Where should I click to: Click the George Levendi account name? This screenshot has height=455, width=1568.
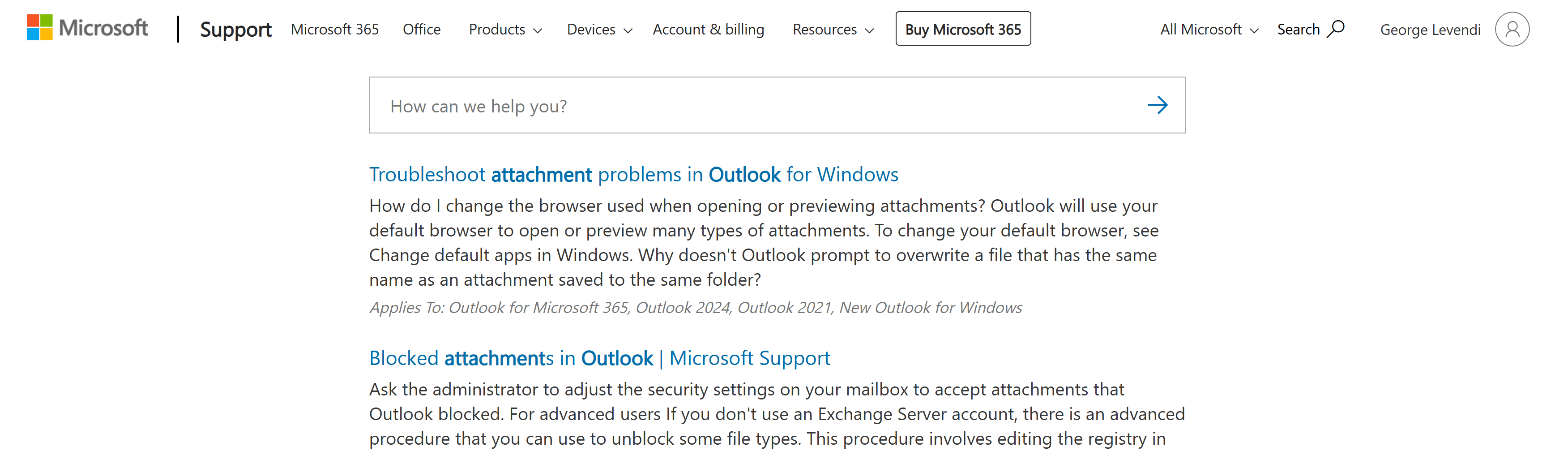[1430, 30]
